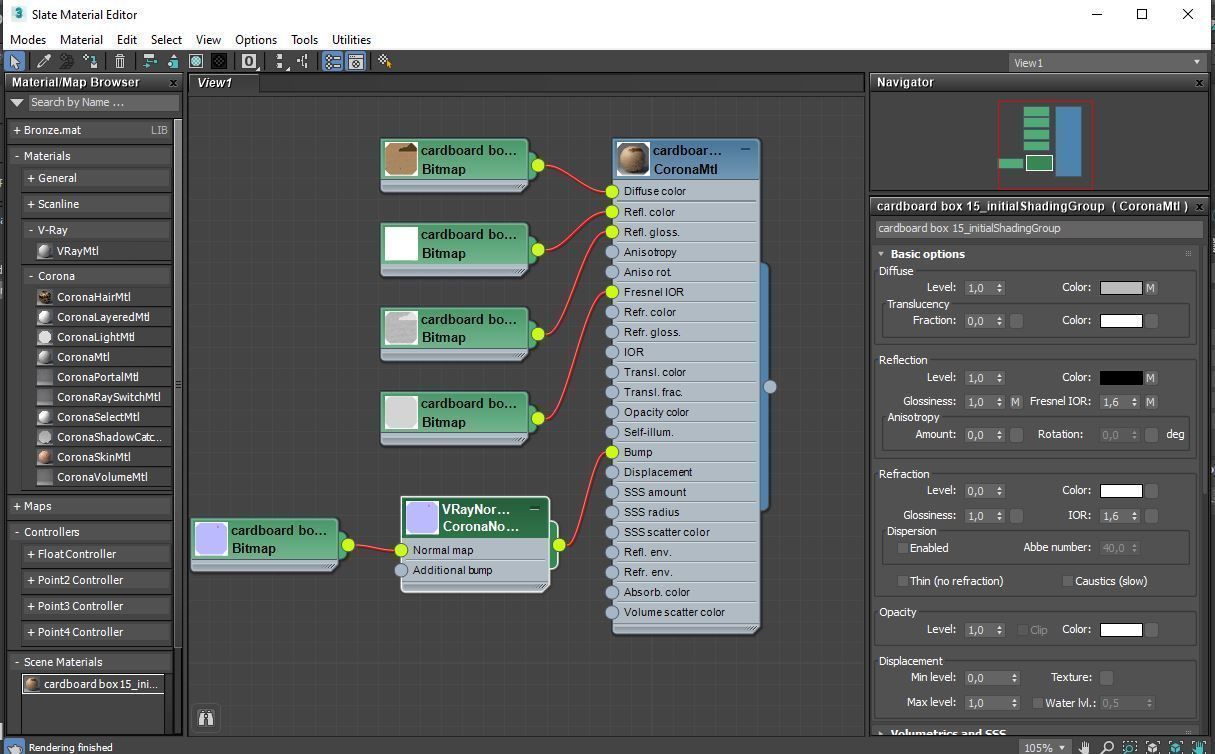The width and height of the screenshot is (1215, 754).
Task: Click Zoom Extents Selected icon
Action: pos(1176,747)
